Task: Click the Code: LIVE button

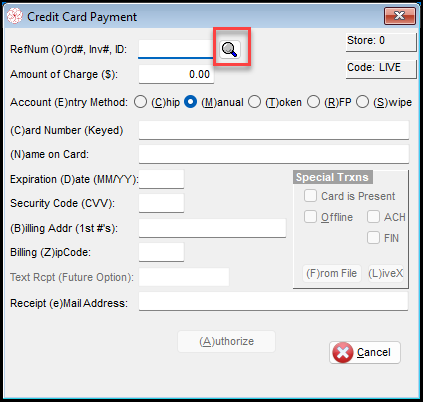Action: coord(381,69)
